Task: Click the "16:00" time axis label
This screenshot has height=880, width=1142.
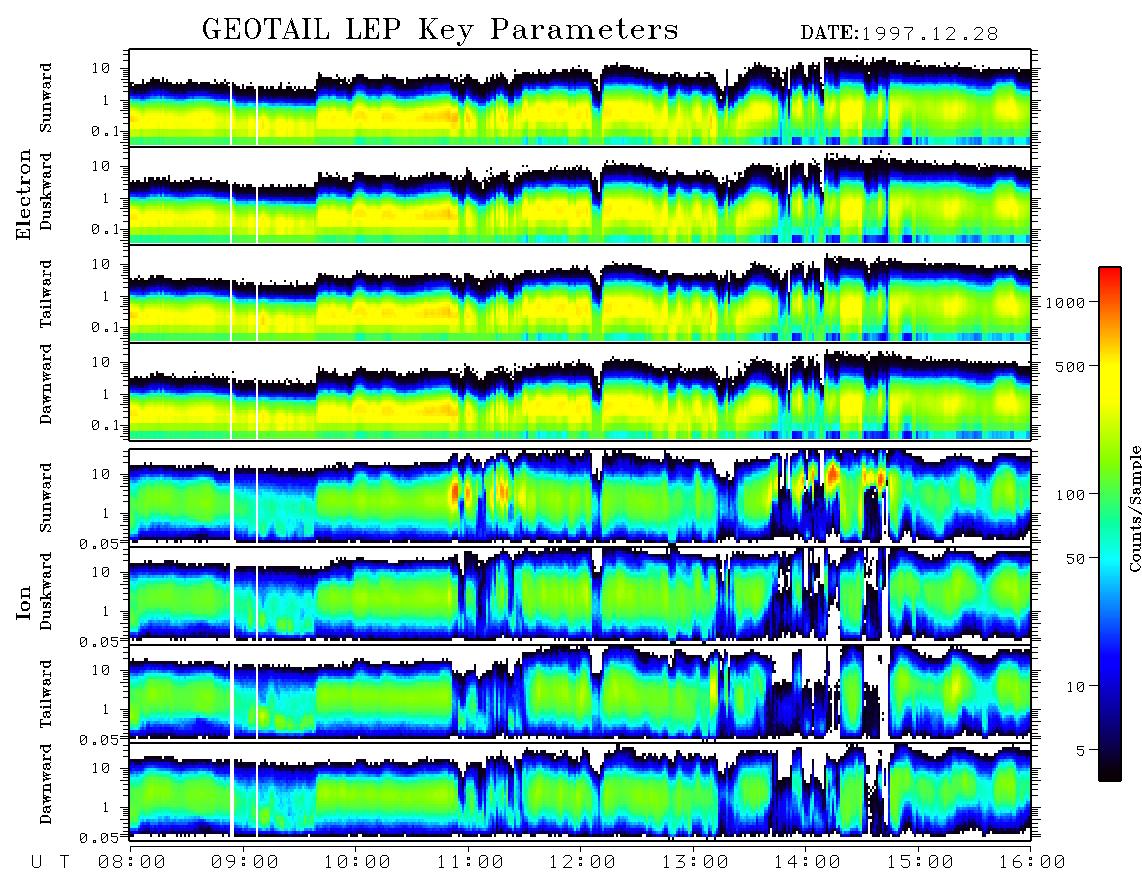Action: (x=1032, y=862)
